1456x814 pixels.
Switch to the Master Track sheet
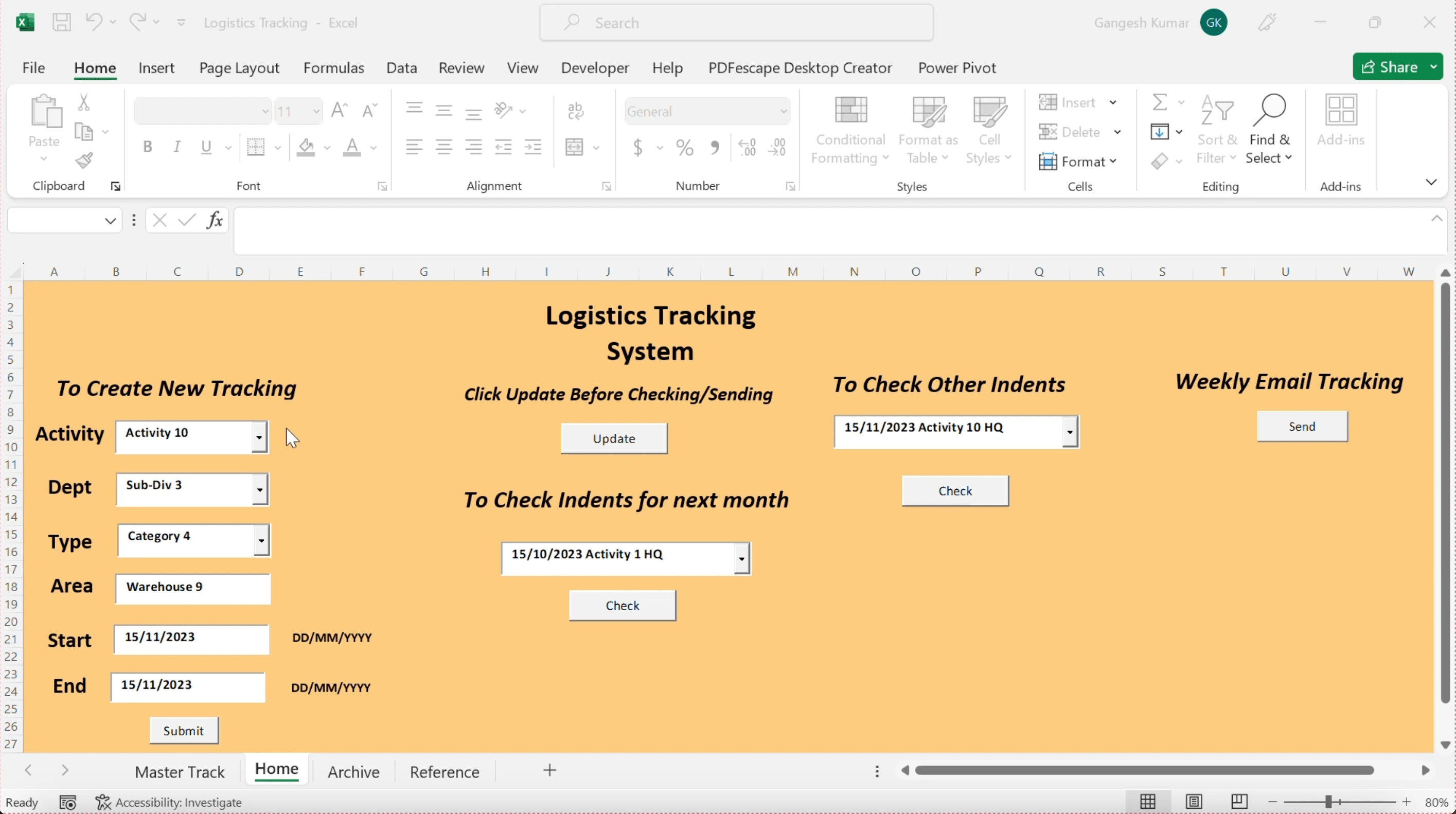coord(180,772)
